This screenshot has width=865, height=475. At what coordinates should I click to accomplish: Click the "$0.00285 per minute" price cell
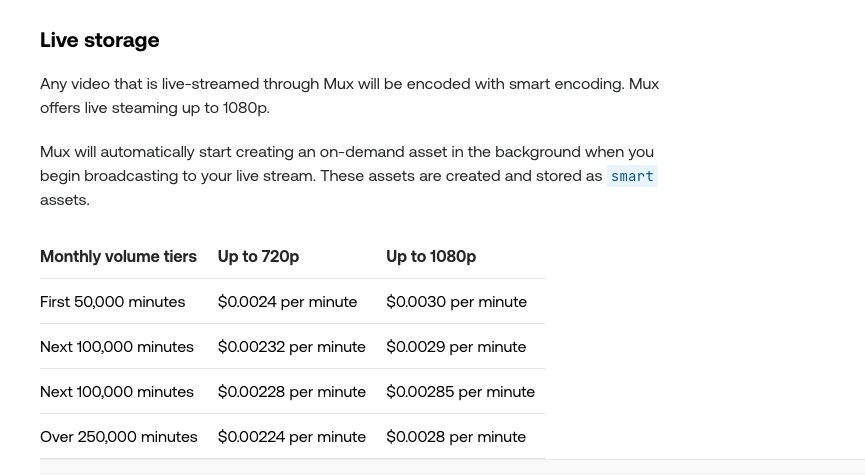[460, 391]
